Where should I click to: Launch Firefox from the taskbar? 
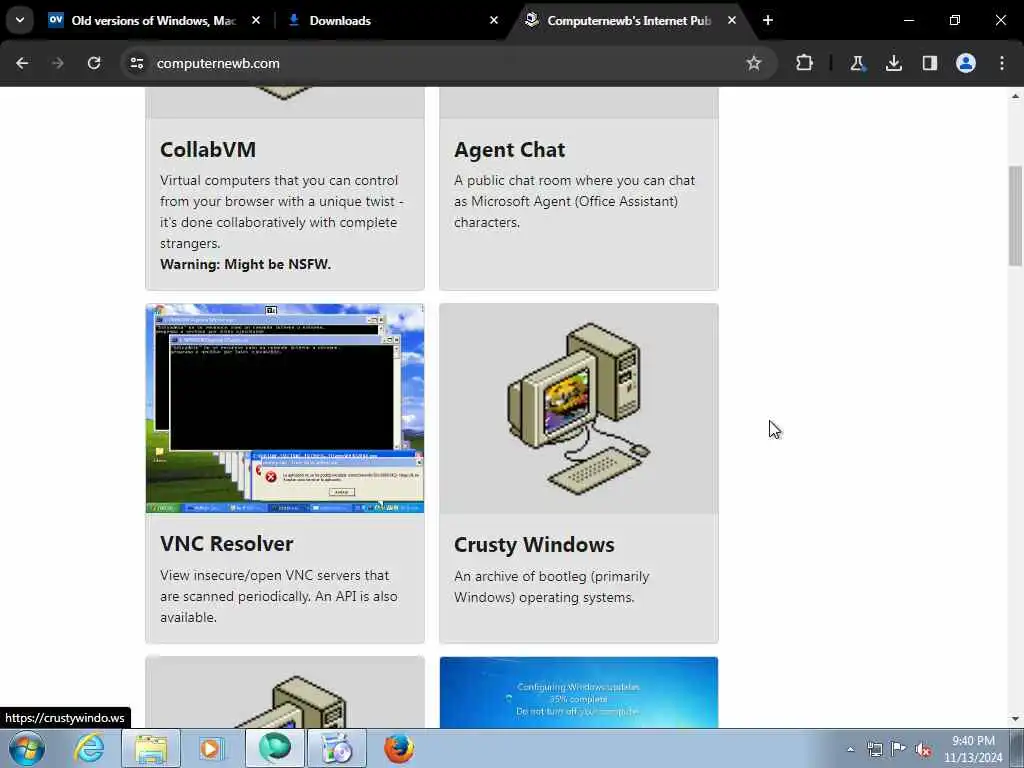pyautogui.click(x=399, y=748)
